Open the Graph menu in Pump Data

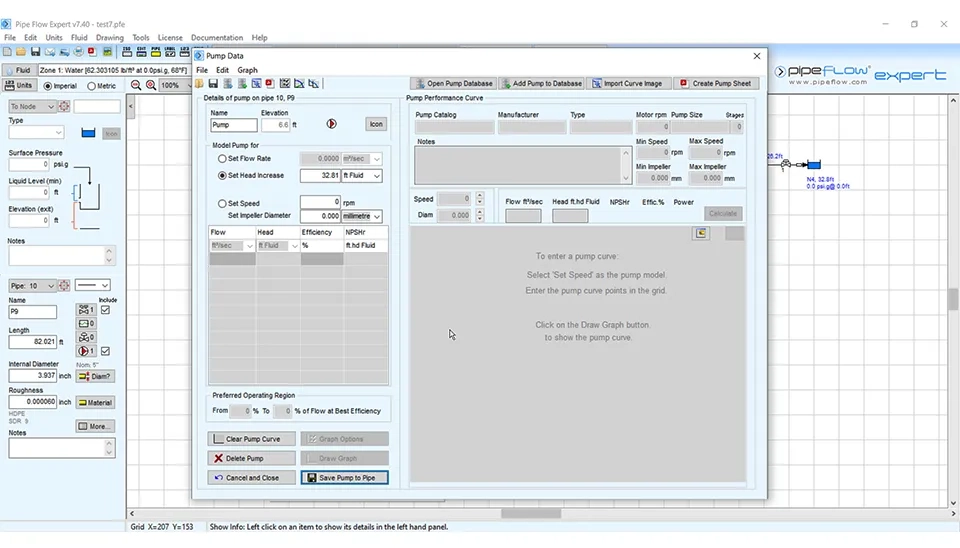(x=247, y=70)
